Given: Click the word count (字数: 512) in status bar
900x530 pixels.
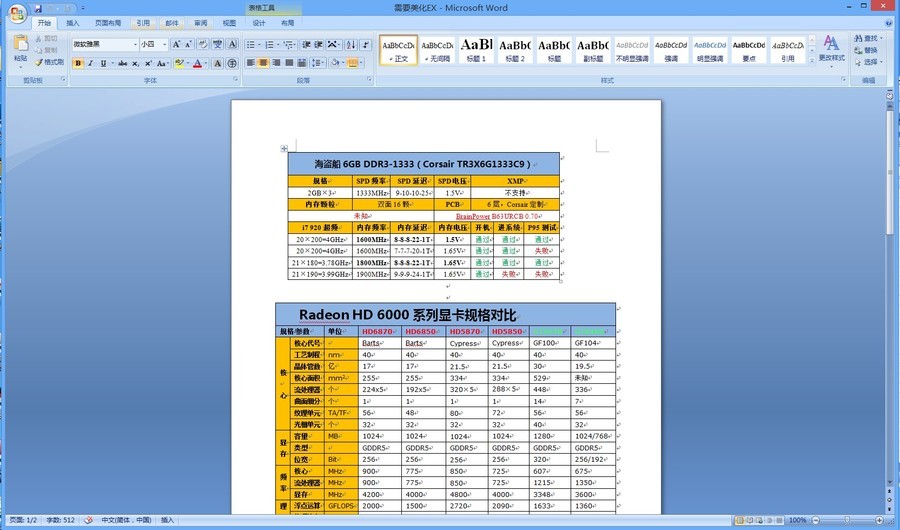Looking at the screenshot, I should [59, 520].
